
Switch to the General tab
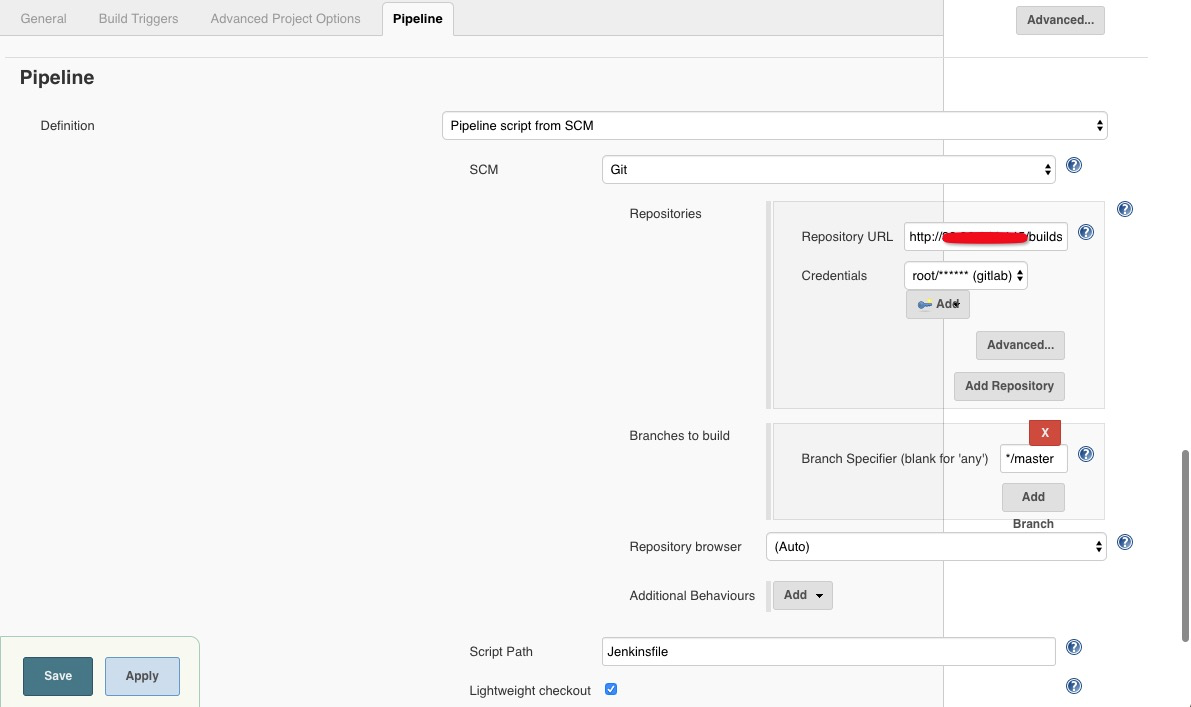(x=43, y=19)
